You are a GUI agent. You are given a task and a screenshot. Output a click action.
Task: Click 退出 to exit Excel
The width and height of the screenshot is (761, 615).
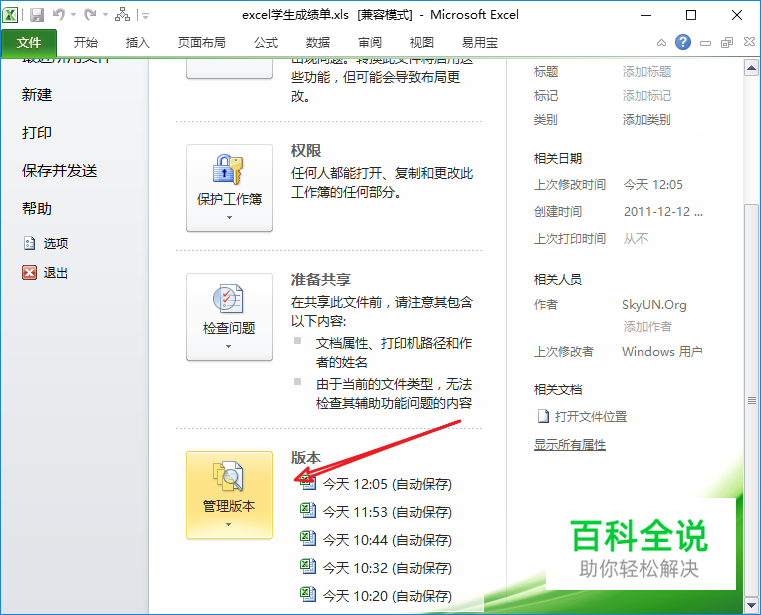(x=56, y=273)
